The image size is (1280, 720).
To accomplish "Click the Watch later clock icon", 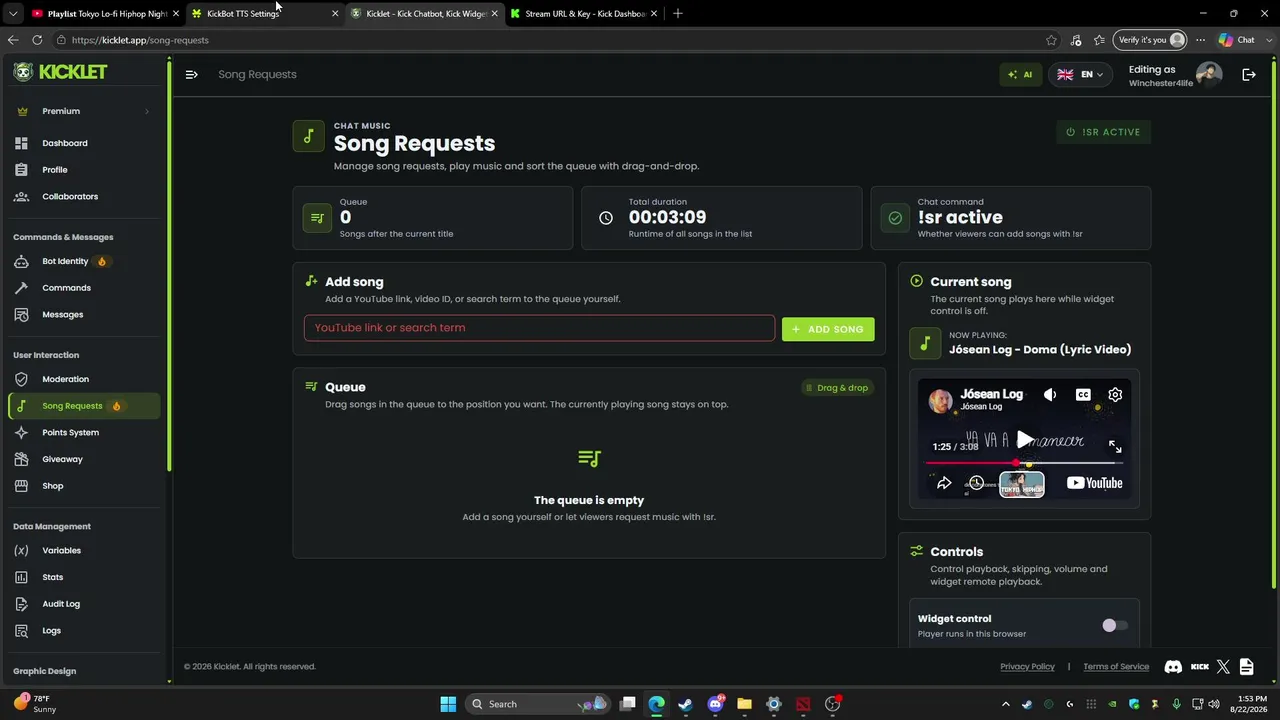I will point(976,483).
